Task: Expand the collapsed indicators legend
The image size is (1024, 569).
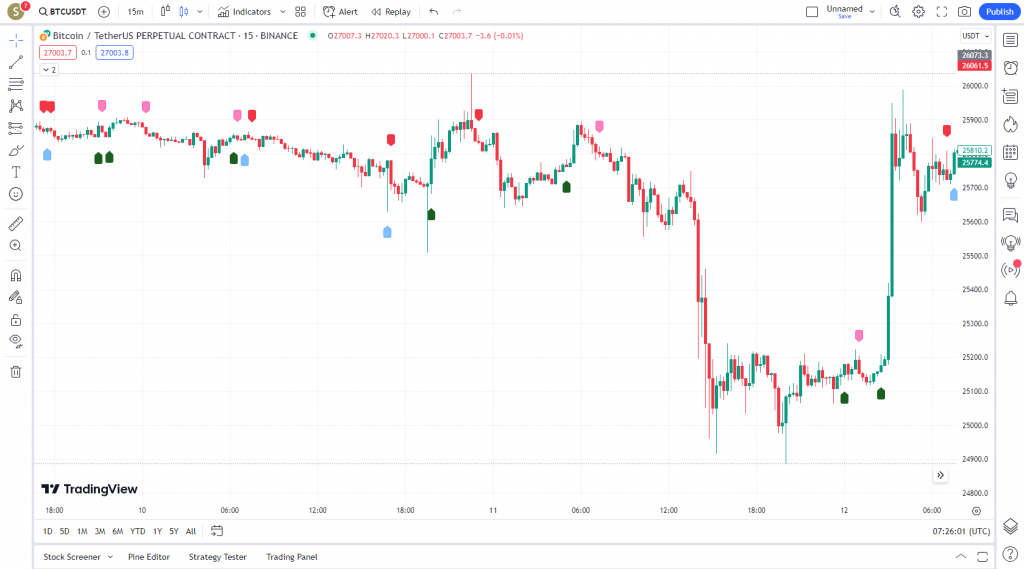Action: (x=48, y=70)
